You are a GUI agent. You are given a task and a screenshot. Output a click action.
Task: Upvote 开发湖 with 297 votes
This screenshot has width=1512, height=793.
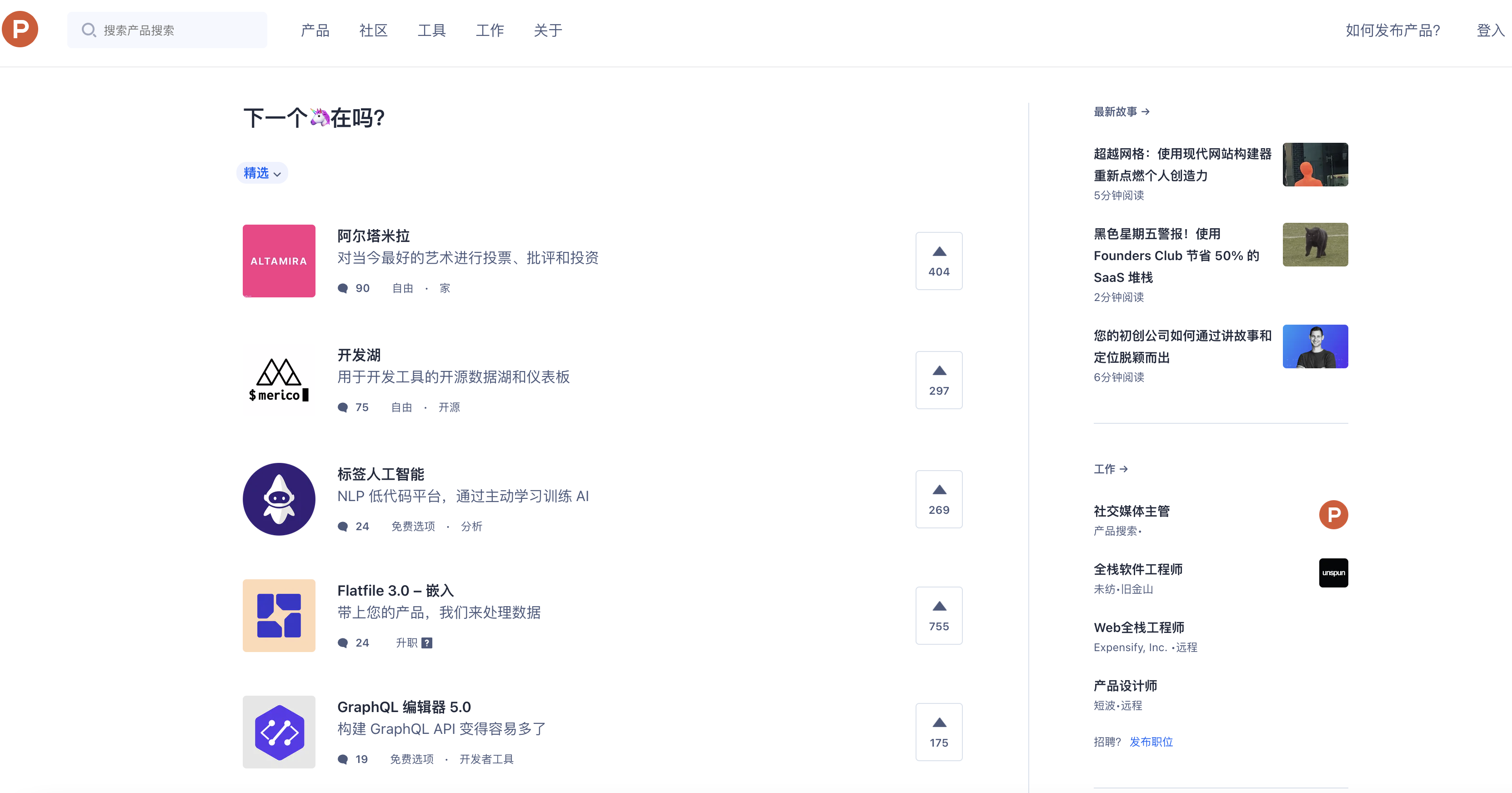pos(939,380)
